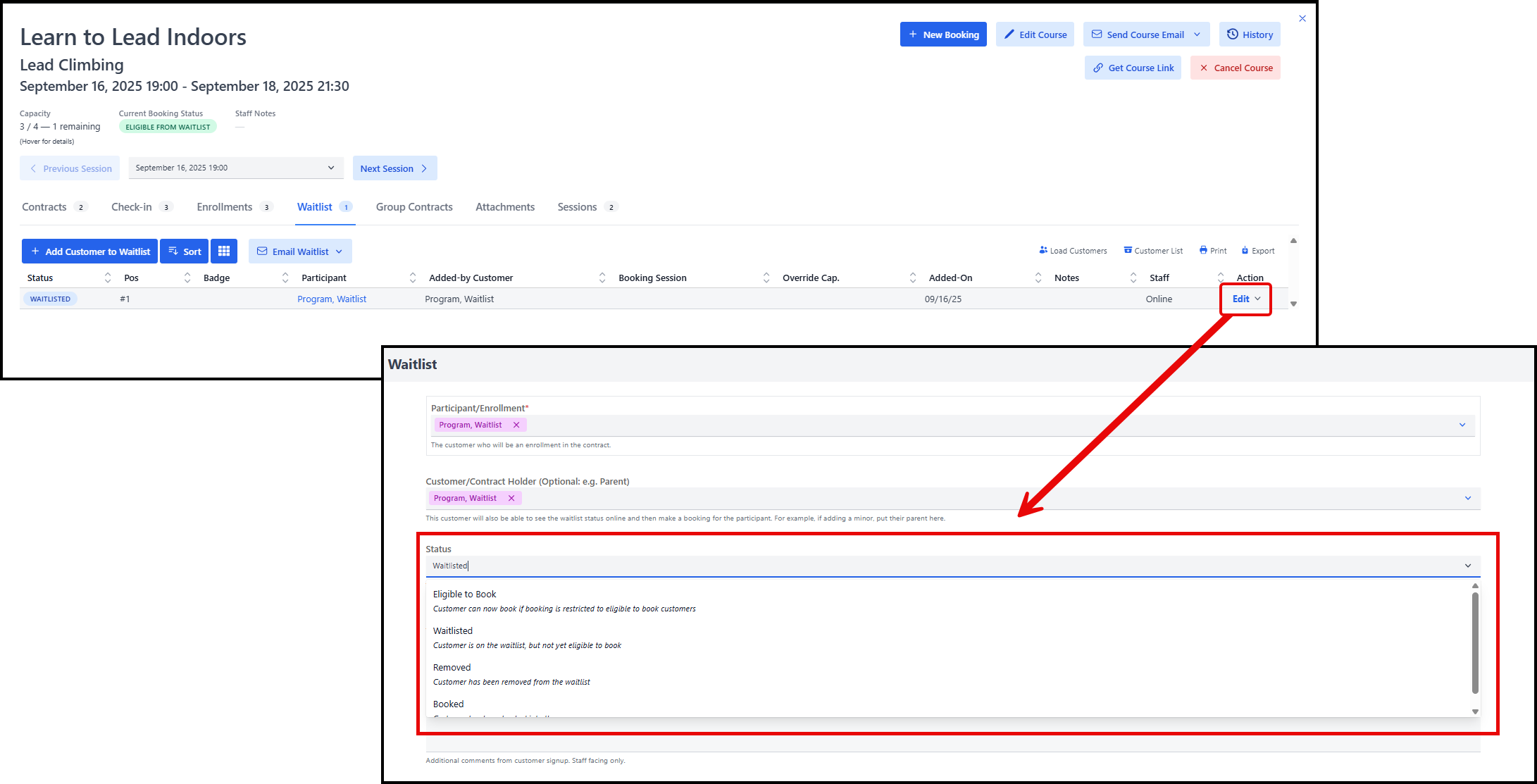Open the Customer List
This screenshot has width=1537, height=784.
point(1152,251)
